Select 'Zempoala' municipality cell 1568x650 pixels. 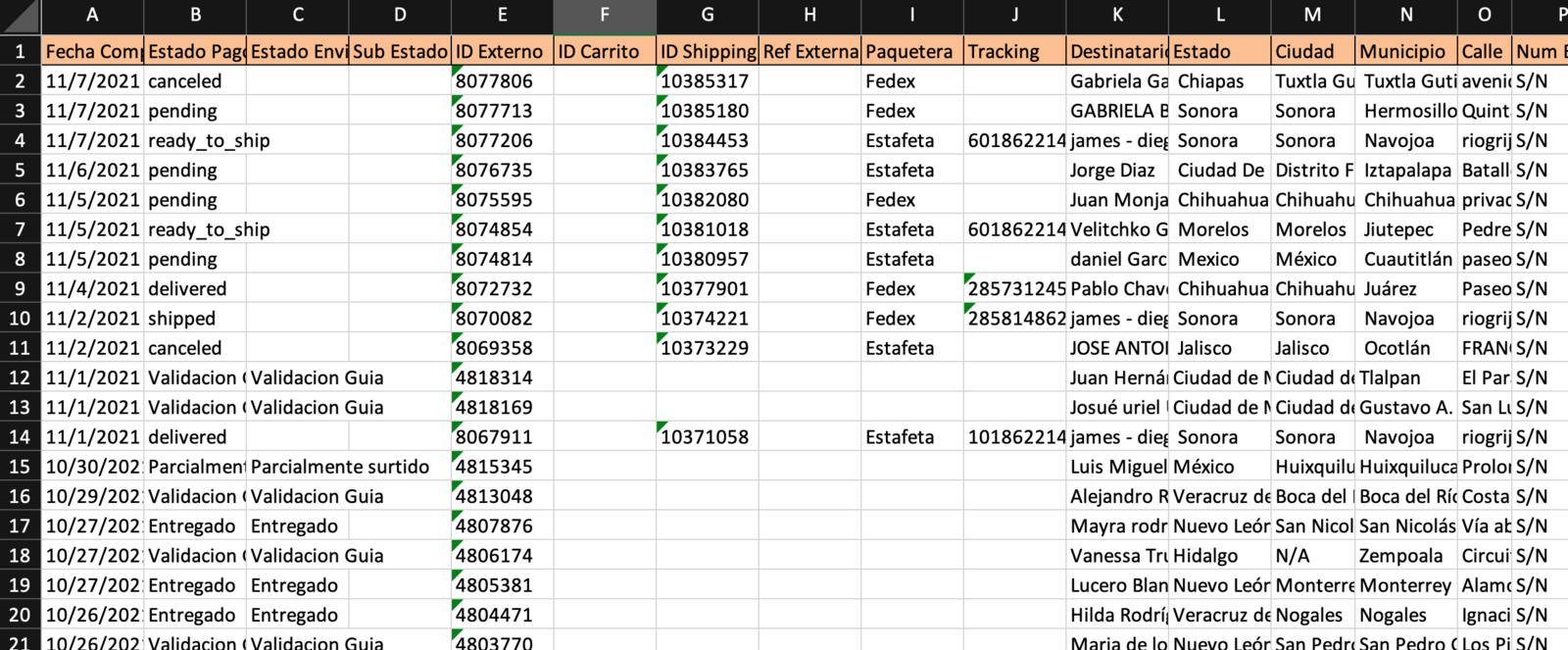[1406, 556]
